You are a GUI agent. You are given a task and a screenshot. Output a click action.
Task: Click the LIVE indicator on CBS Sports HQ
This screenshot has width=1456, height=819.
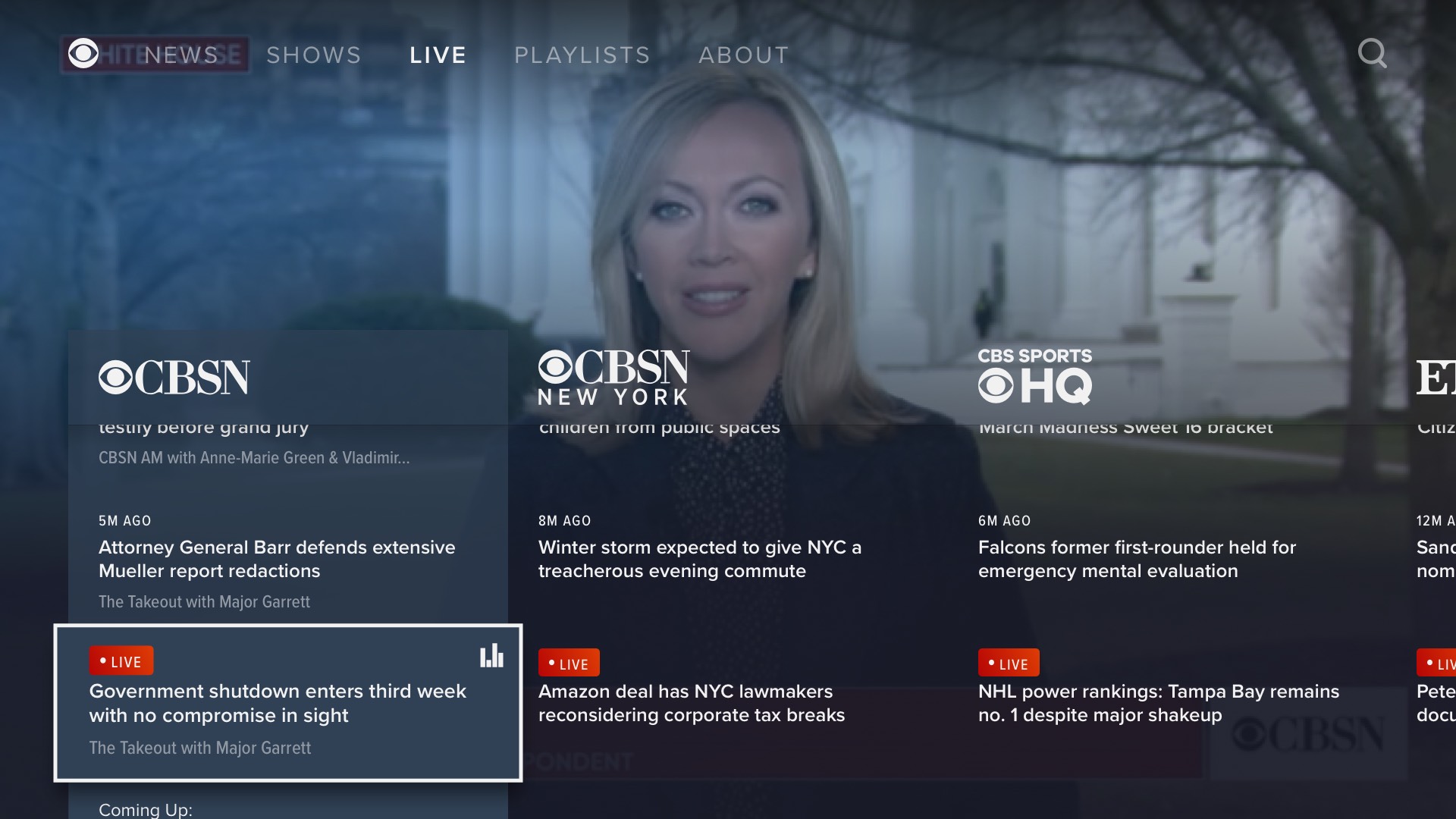click(x=1009, y=662)
